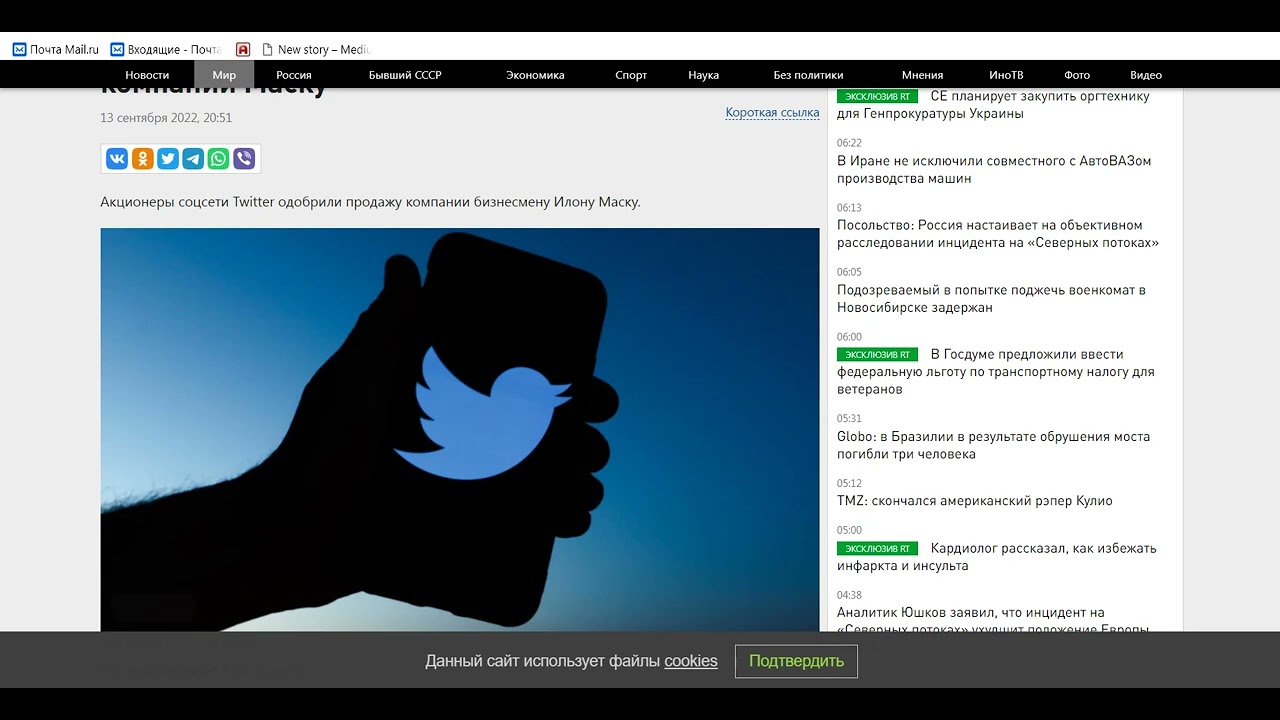The width and height of the screenshot is (1280, 720).
Task: Open Видео section
Action: pyautogui.click(x=1146, y=75)
